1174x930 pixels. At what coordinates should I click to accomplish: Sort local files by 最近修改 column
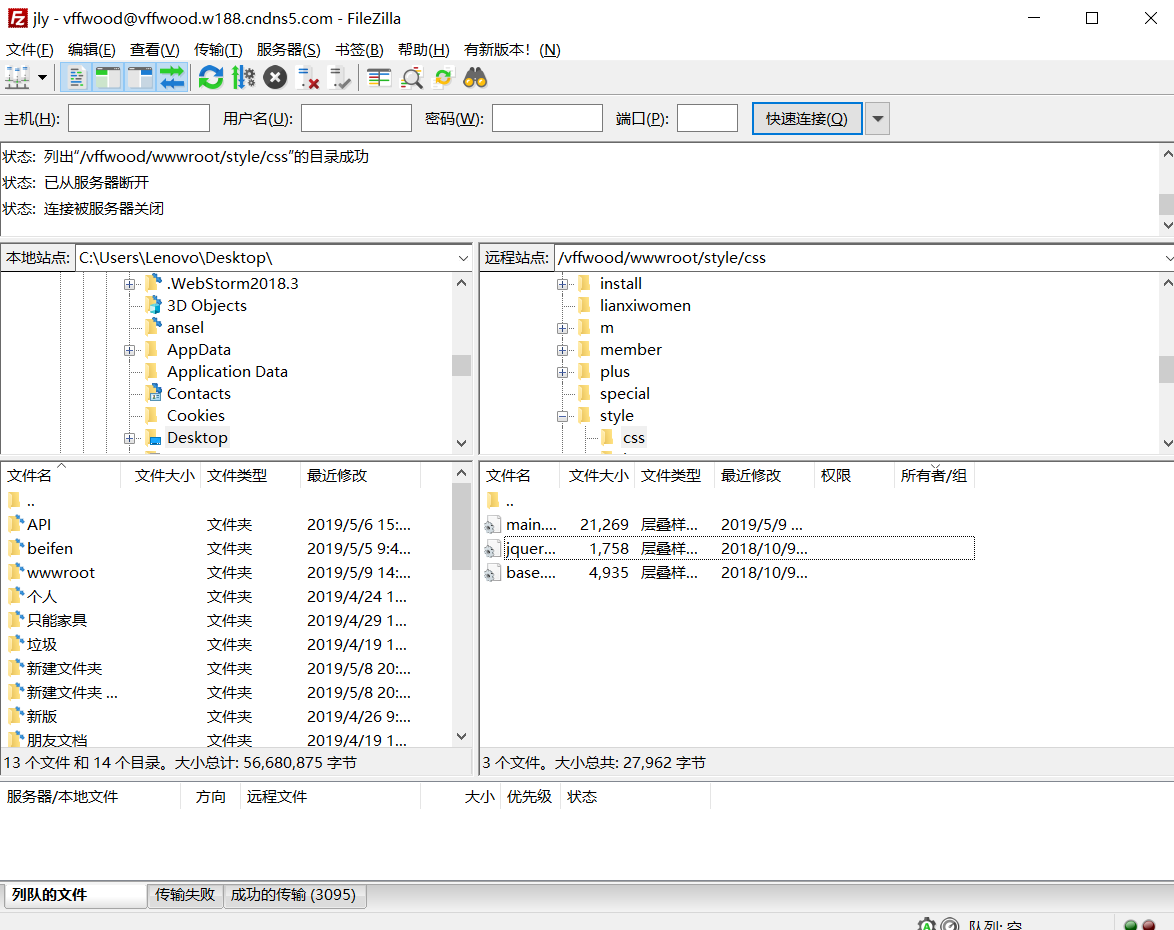(360, 475)
